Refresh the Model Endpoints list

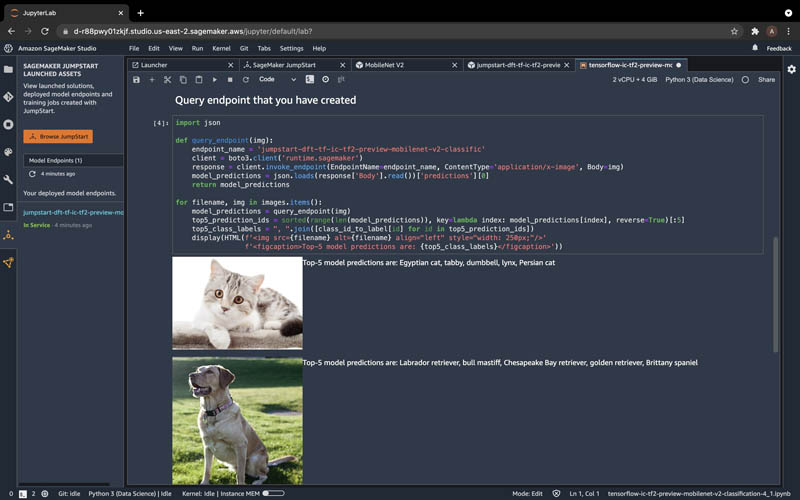[32, 174]
